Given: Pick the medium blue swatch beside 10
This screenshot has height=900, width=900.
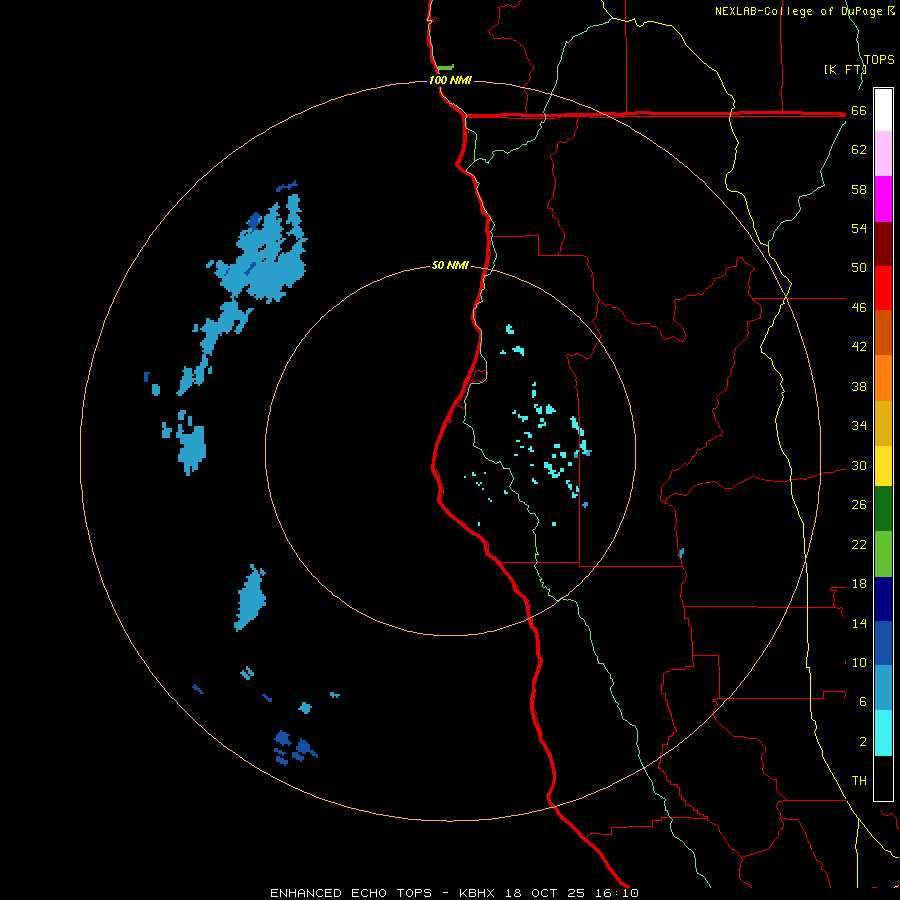Looking at the screenshot, I should [x=883, y=643].
